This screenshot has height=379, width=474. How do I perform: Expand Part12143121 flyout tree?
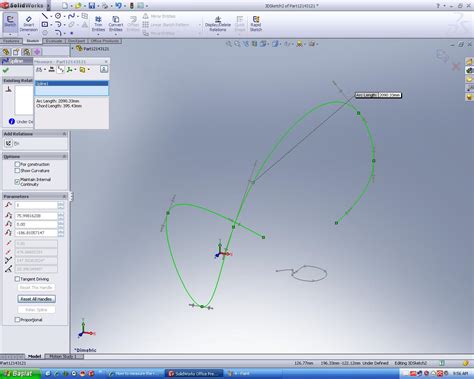coord(73,49)
